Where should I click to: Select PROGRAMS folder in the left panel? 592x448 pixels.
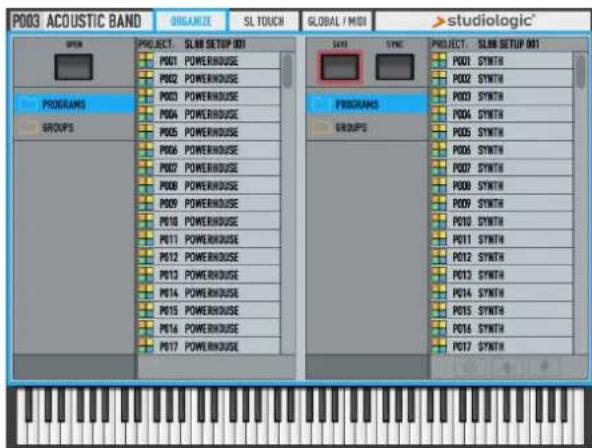pos(74,104)
